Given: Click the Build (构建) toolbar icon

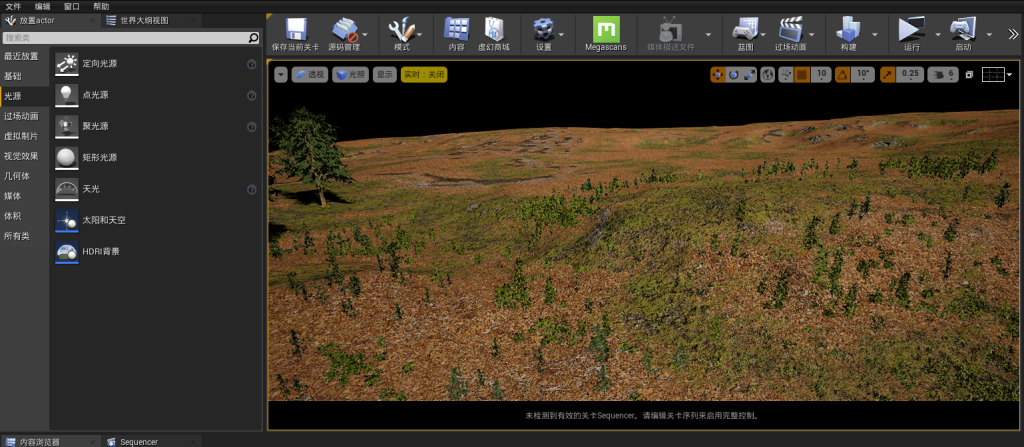Looking at the screenshot, I should point(848,30).
